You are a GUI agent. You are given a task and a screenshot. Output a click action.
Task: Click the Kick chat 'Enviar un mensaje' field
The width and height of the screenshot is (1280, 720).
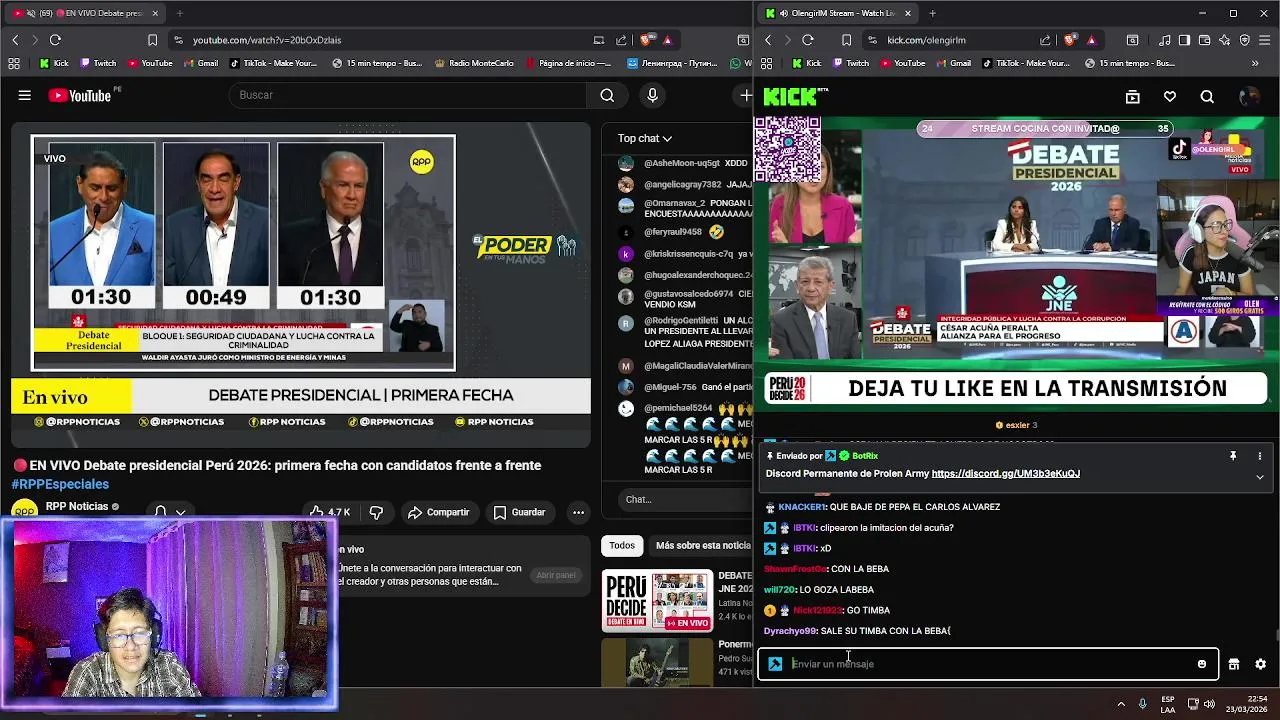[x=988, y=664]
